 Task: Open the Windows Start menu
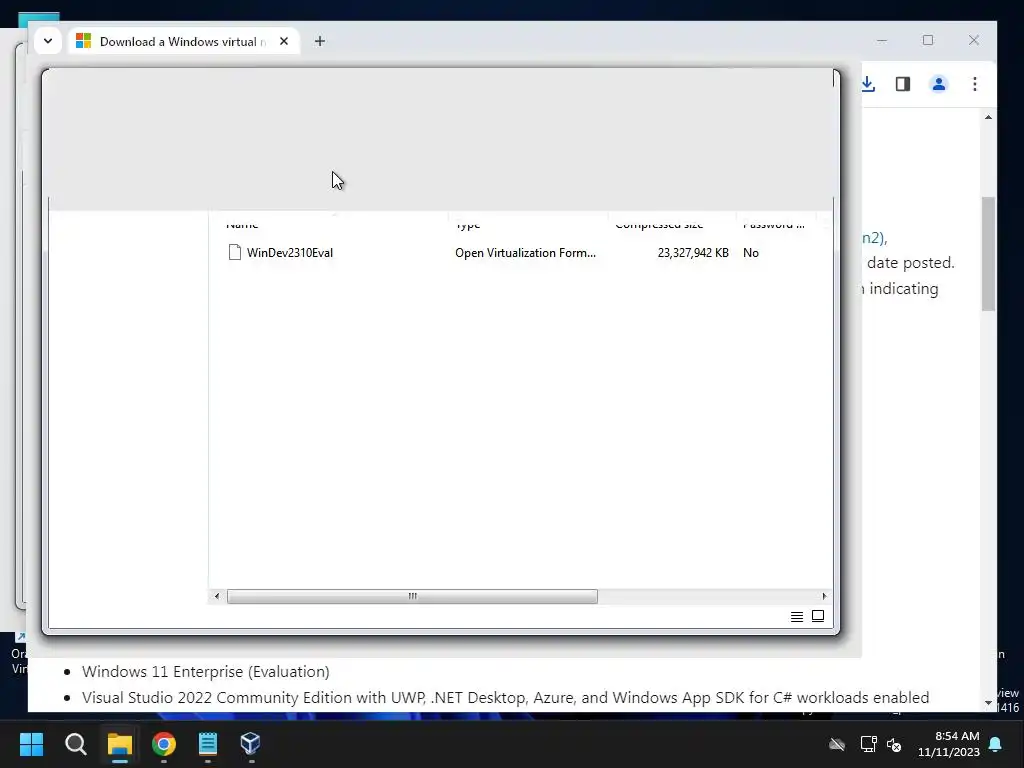point(31,743)
